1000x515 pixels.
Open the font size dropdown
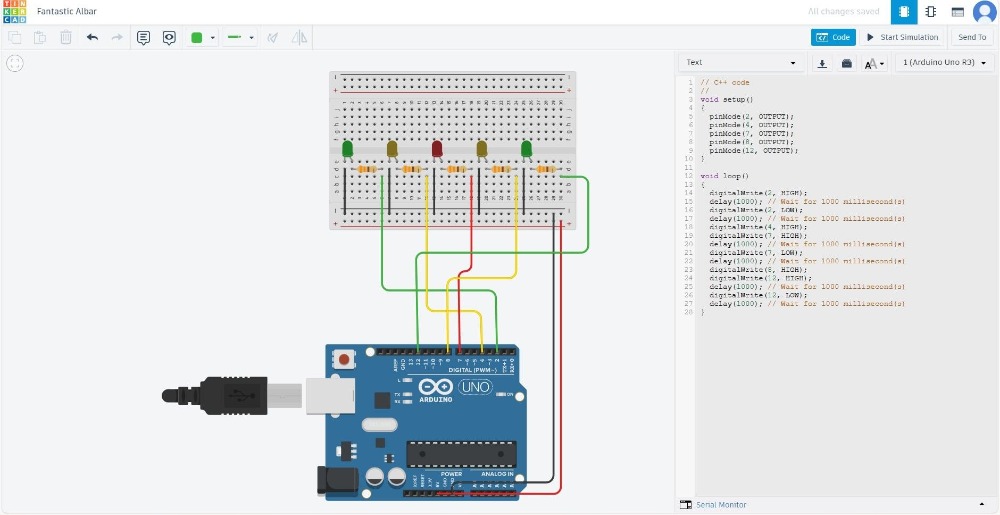click(x=874, y=63)
